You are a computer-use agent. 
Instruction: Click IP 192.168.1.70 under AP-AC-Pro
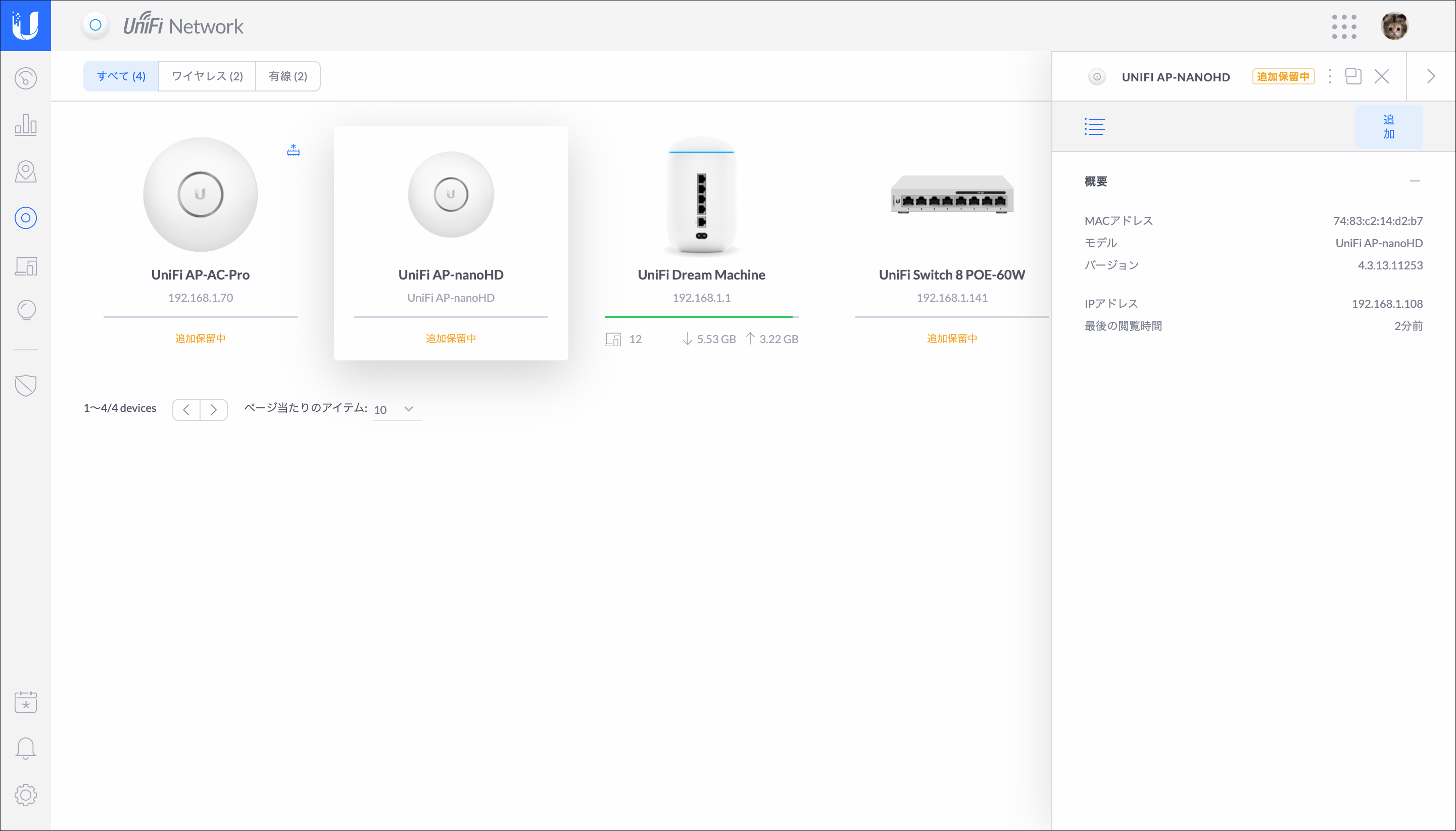click(x=200, y=297)
